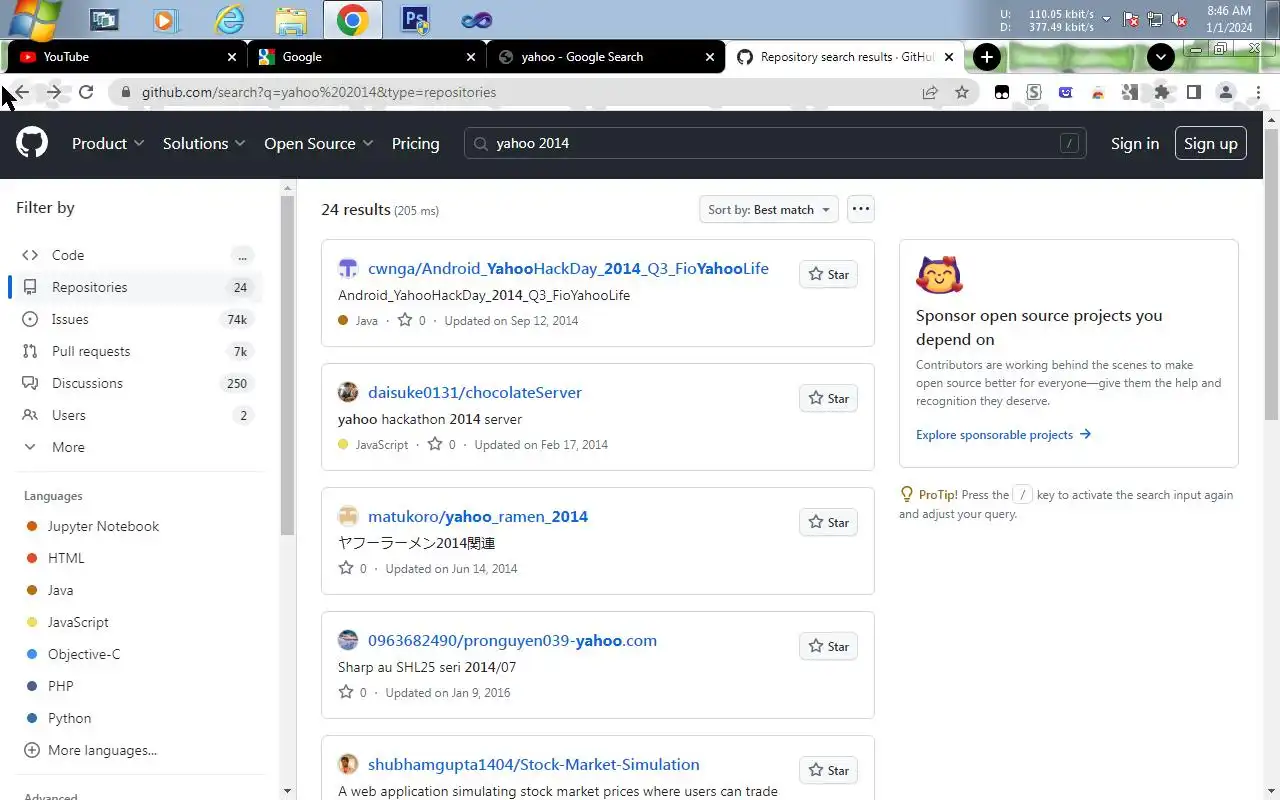Open the three-dot options next to Sort by
Image resolution: width=1280 pixels, height=800 pixels.
[861, 209]
